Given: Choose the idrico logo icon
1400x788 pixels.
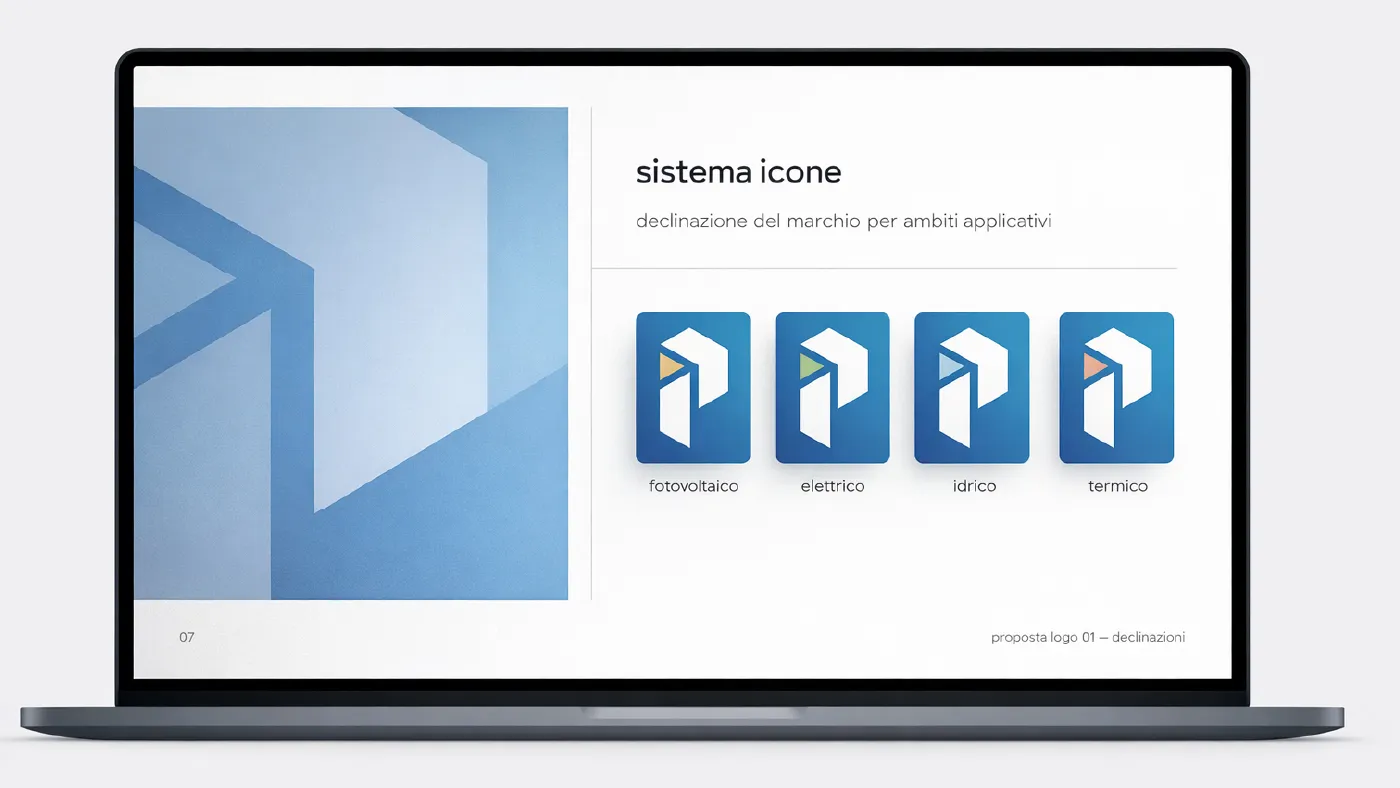Looking at the screenshot, I should 971,387.
